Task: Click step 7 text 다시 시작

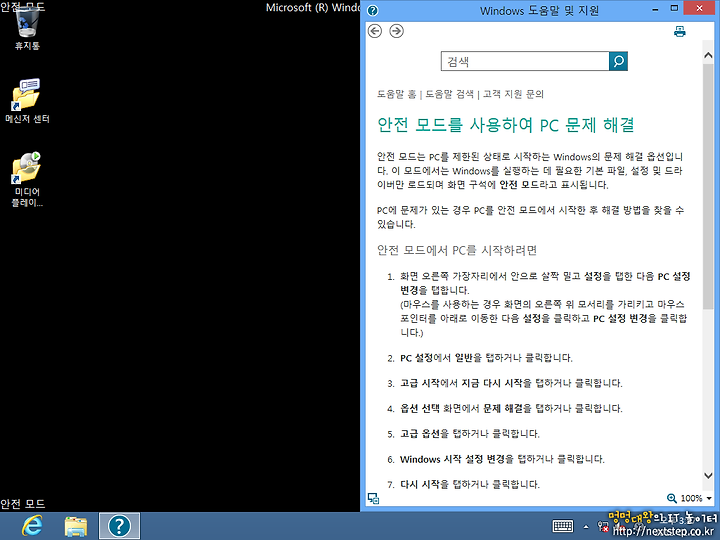Action: click(420, 484)
